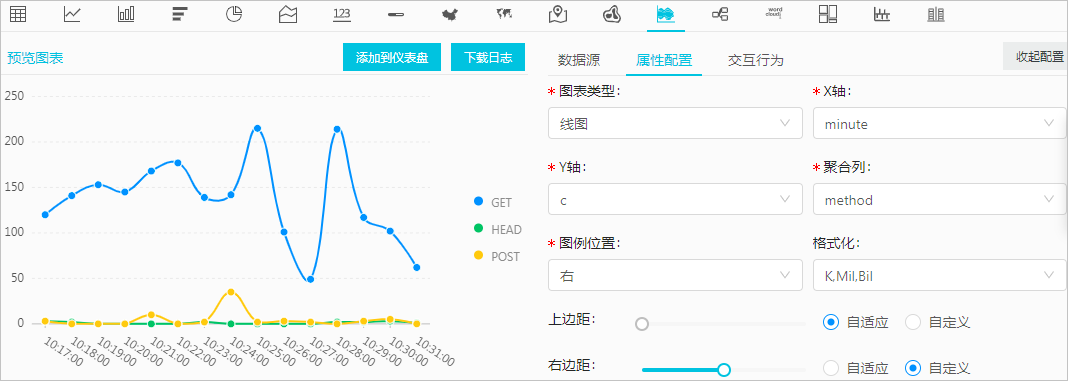
Task: Select the map pin chart icon
Action: tap(558, 14)
